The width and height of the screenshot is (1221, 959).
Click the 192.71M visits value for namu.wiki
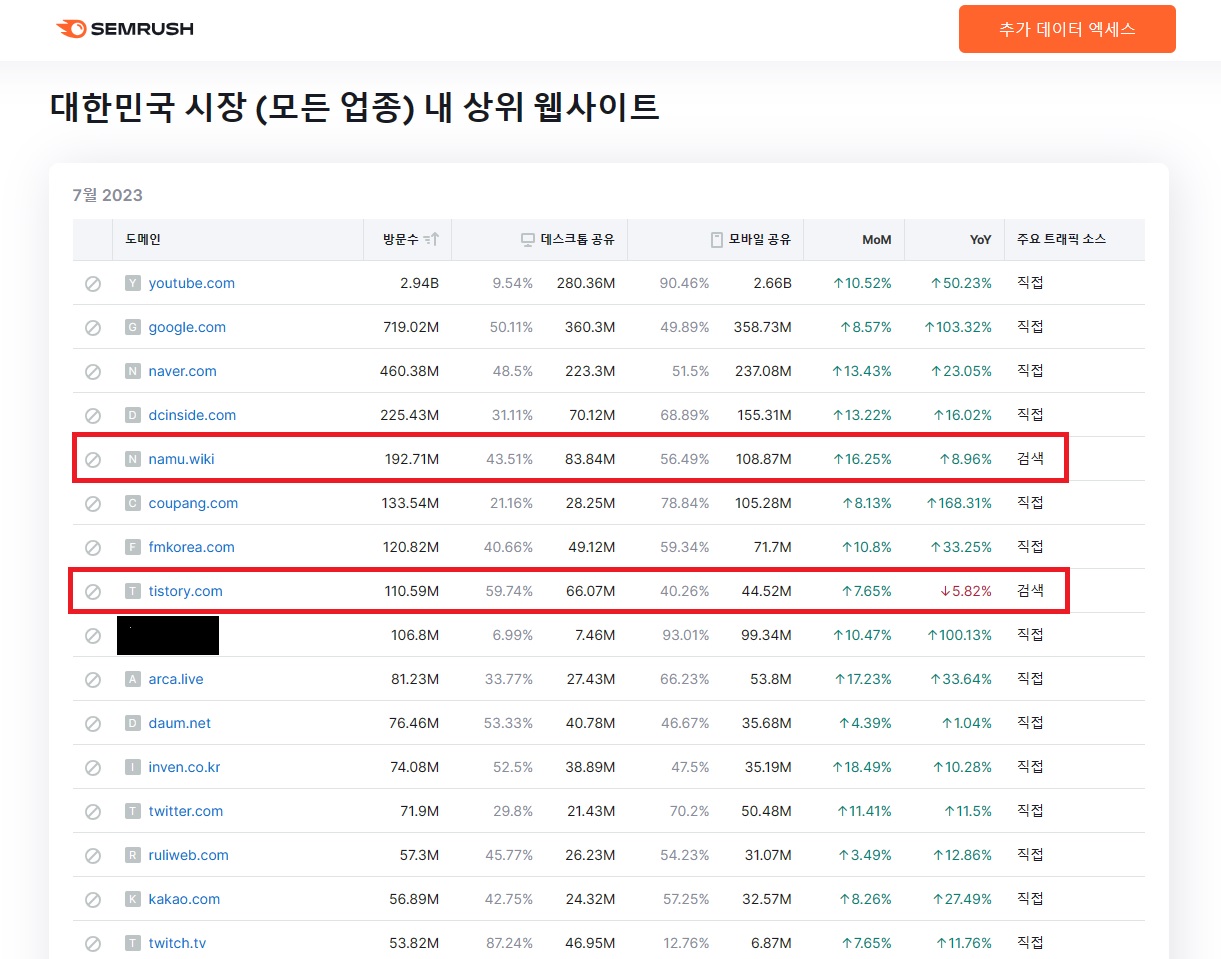(x=412, y=459)
